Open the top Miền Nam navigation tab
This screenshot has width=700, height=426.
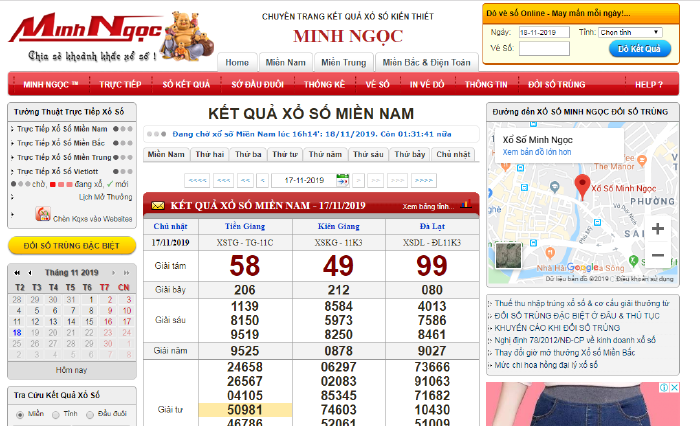click(286, 63)
